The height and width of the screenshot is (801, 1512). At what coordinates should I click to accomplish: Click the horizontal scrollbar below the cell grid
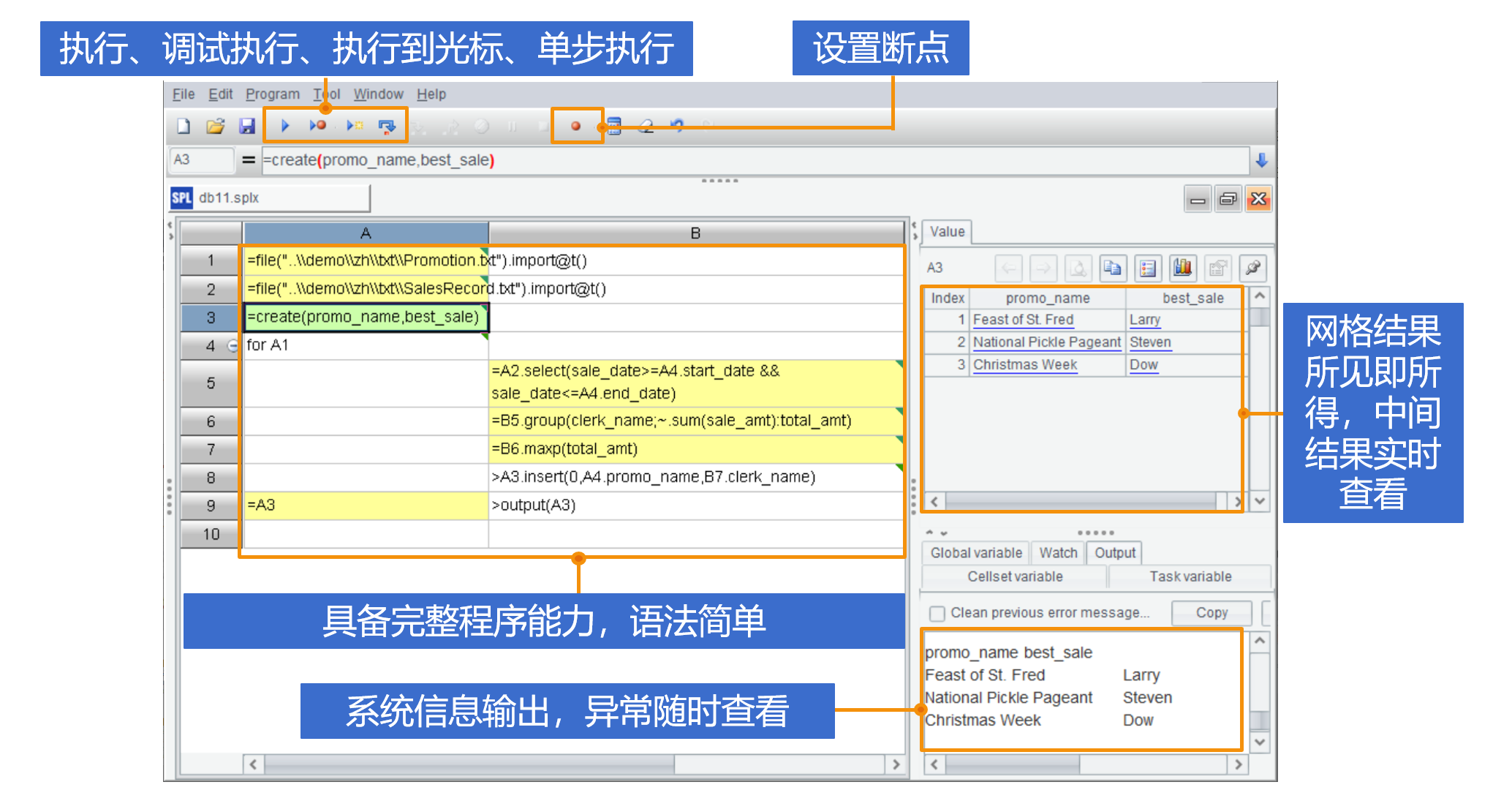pyautogui.click(x=468, y=764)
